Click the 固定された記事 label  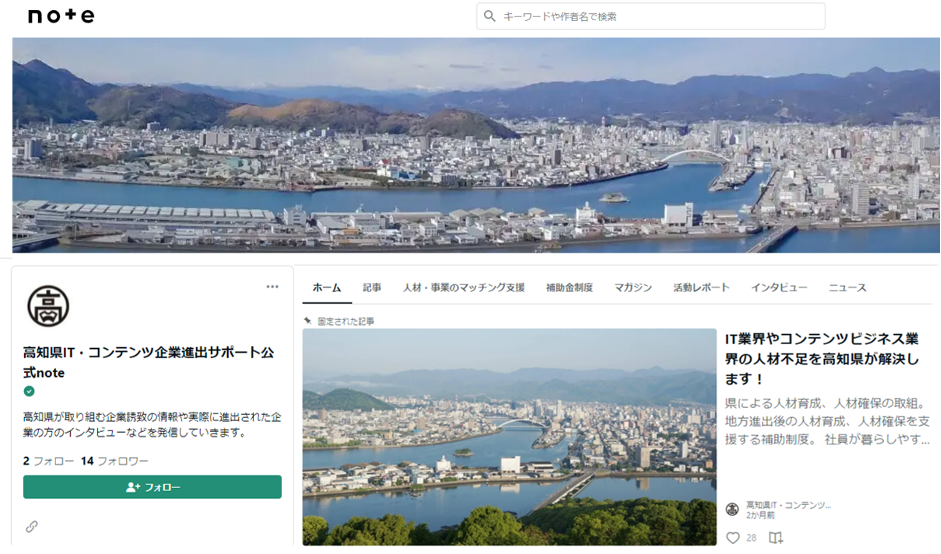pos(346,322)
